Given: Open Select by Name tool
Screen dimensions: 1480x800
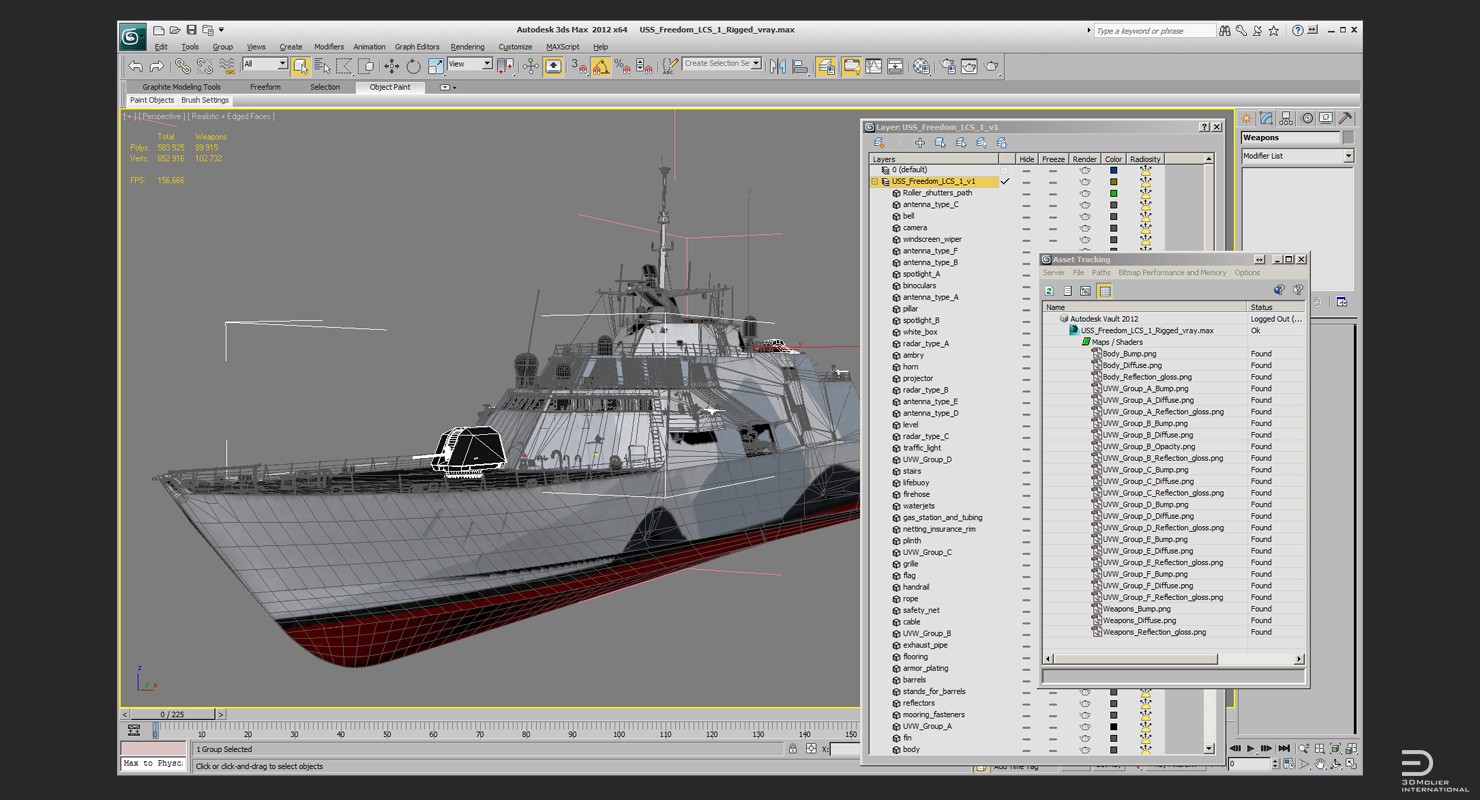Looking at the screenshot, I should 322,66.
